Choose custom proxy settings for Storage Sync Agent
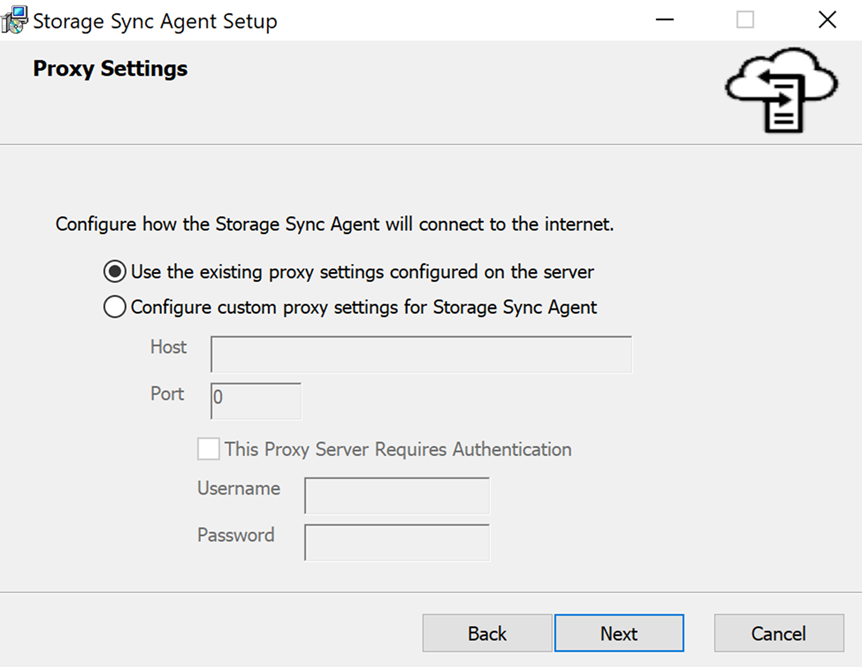 [113, 307]
